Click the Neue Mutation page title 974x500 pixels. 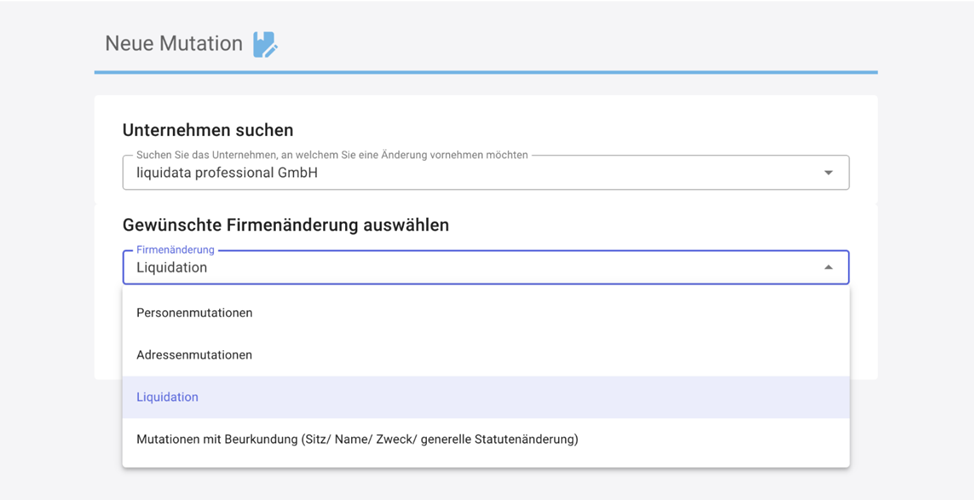(x=174, y=43)
